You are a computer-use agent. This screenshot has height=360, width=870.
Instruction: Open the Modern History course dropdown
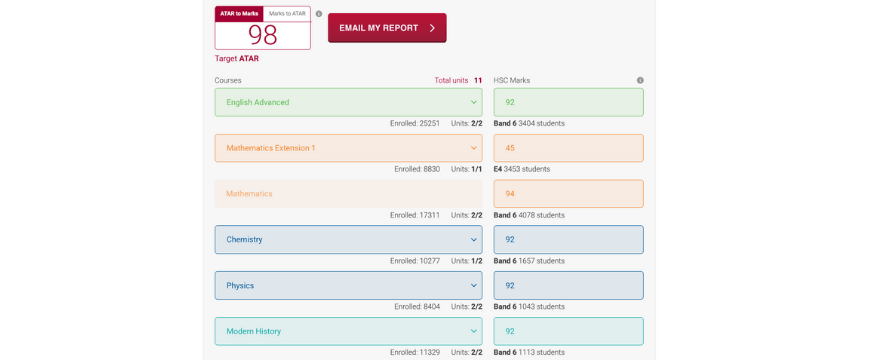point(348,331)
